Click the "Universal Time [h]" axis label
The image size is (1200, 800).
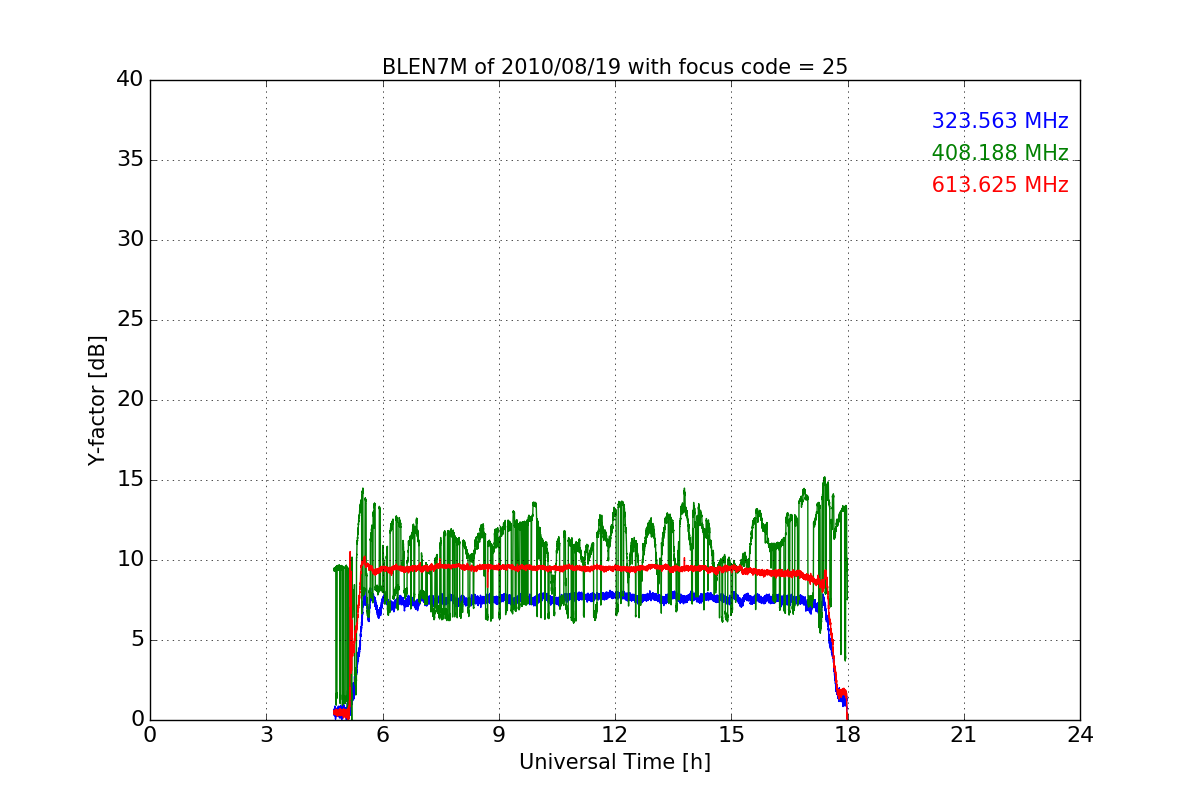(x=614, y=762)
